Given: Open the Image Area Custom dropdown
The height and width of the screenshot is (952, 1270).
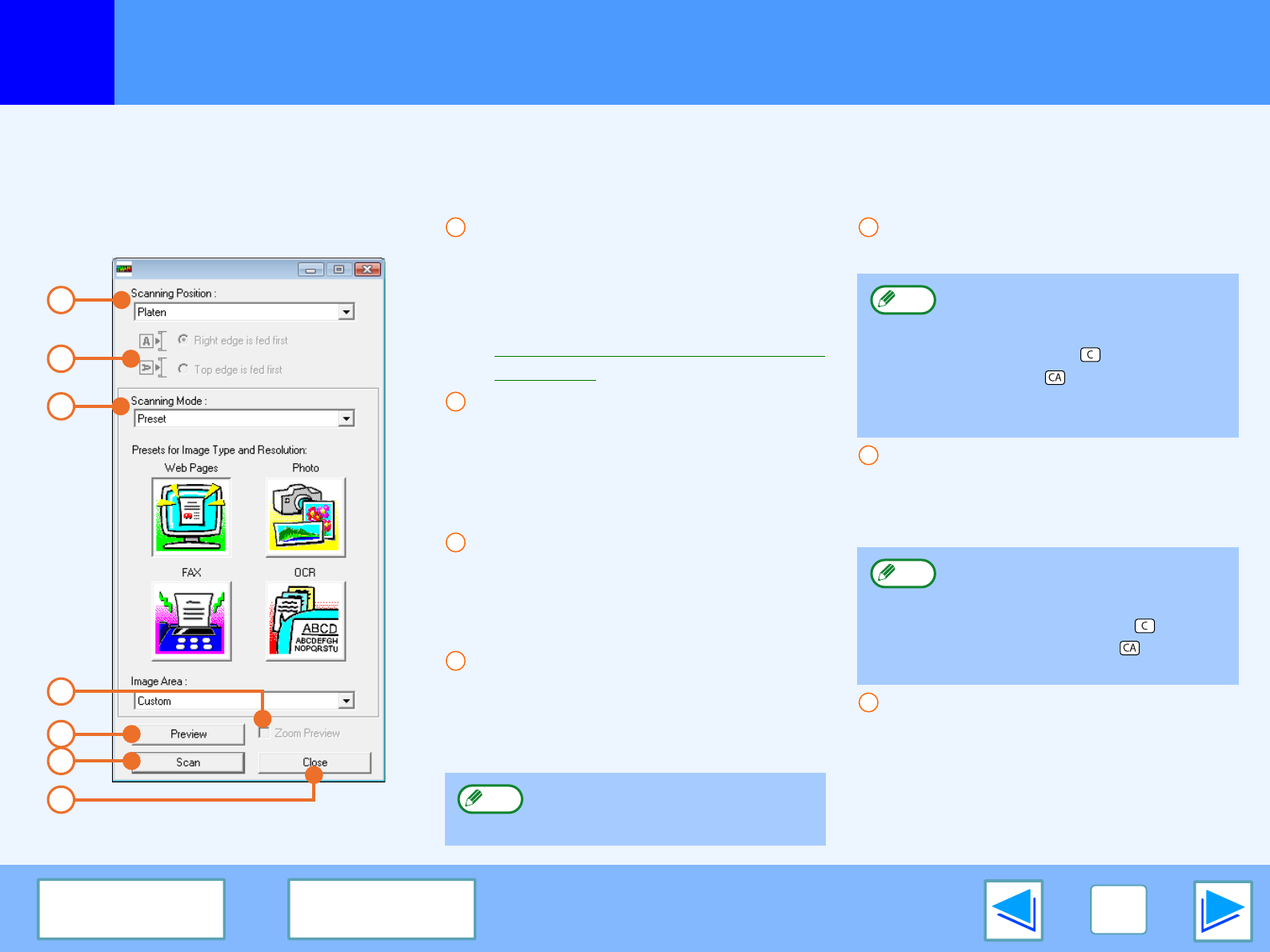Looking at the screenshot, I should [244, 701].
